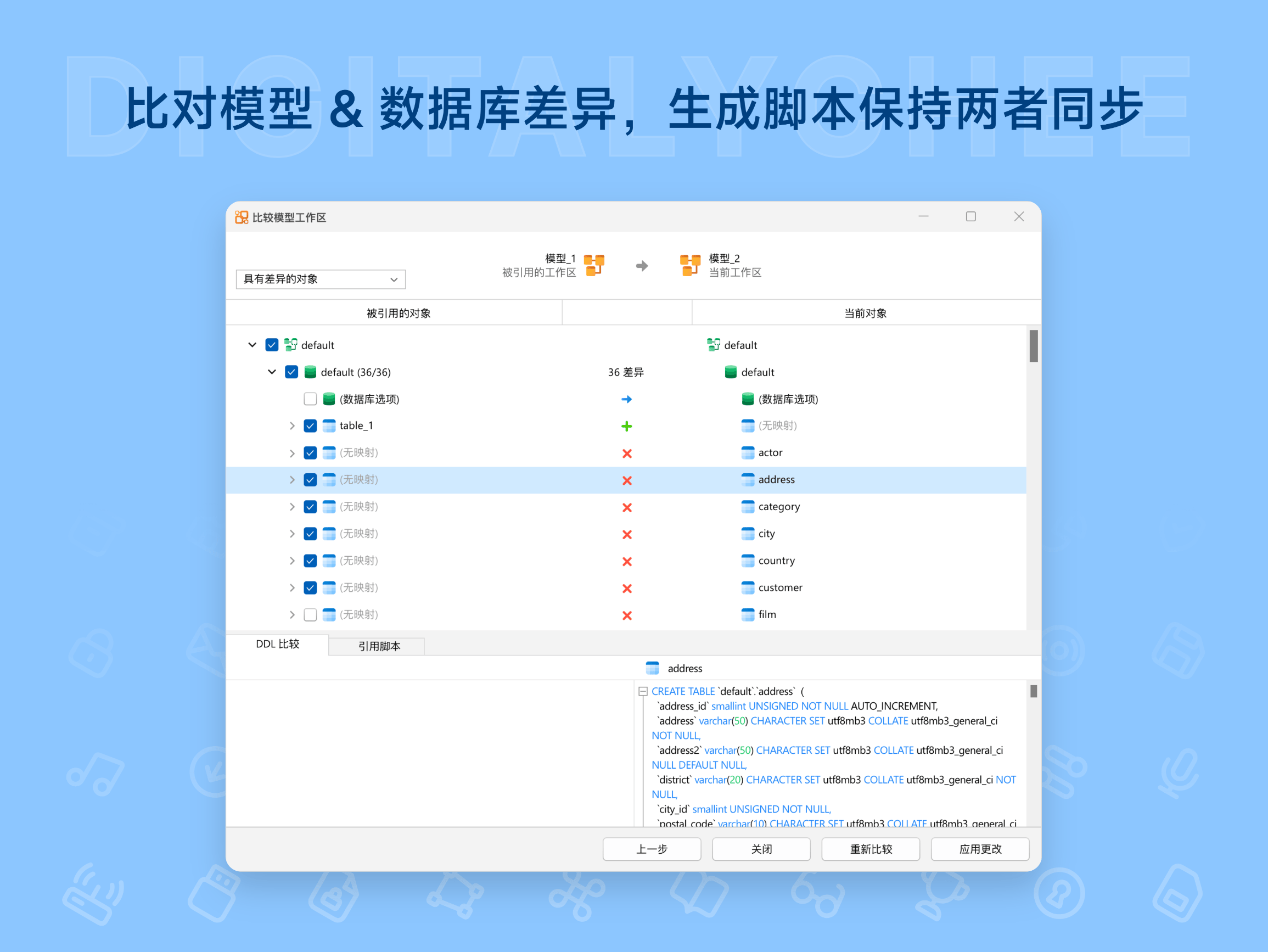Screen dimensions: 1268x952
Task: Click the green database icon next to default (36/36)
Action: [310, 372]
